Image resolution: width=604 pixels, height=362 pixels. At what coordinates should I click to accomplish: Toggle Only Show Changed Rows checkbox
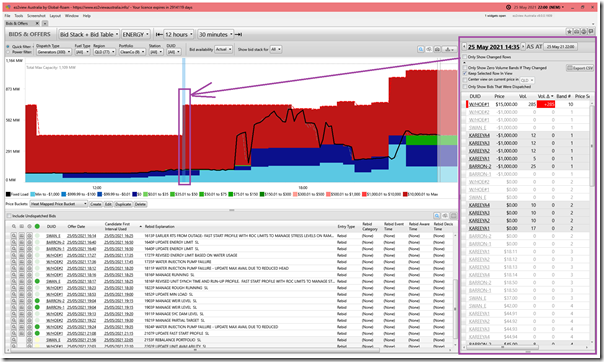click(465, 57)
